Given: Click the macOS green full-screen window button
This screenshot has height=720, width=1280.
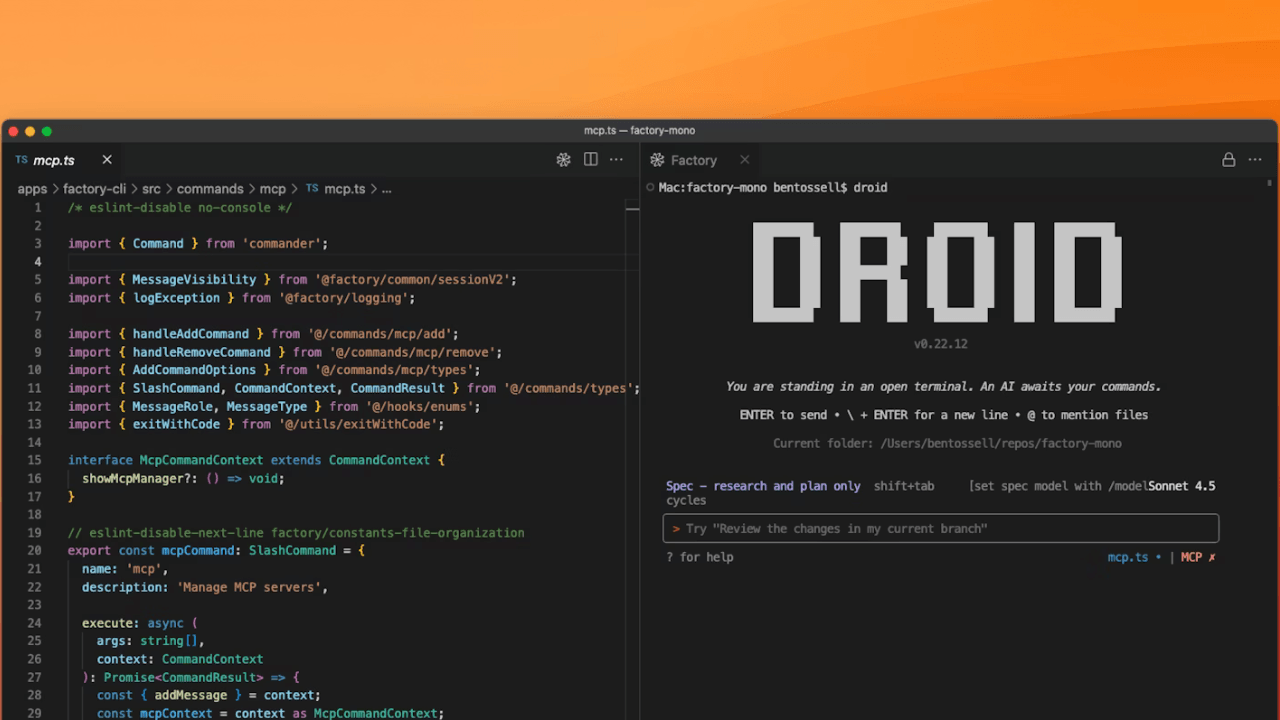Looking at the screenshot, I should (47, 131).
